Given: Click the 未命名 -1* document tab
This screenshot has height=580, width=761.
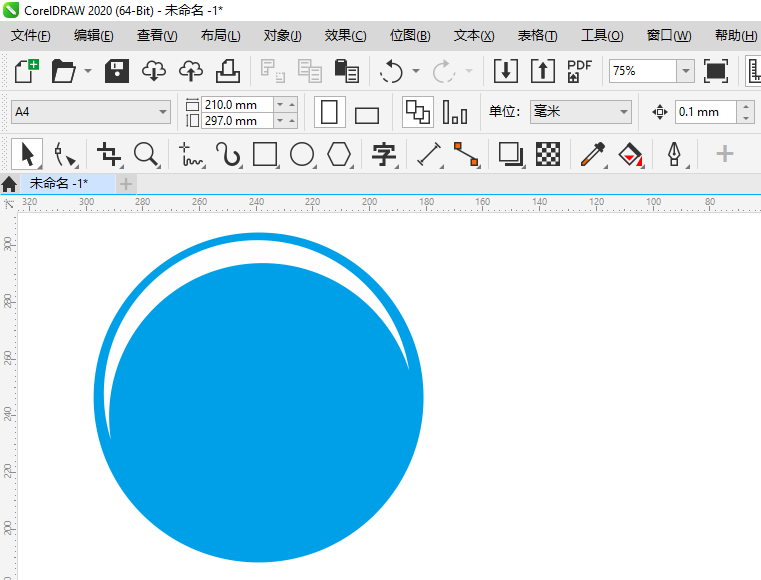Looking at the screenshot, I should [x=59, y=183].
